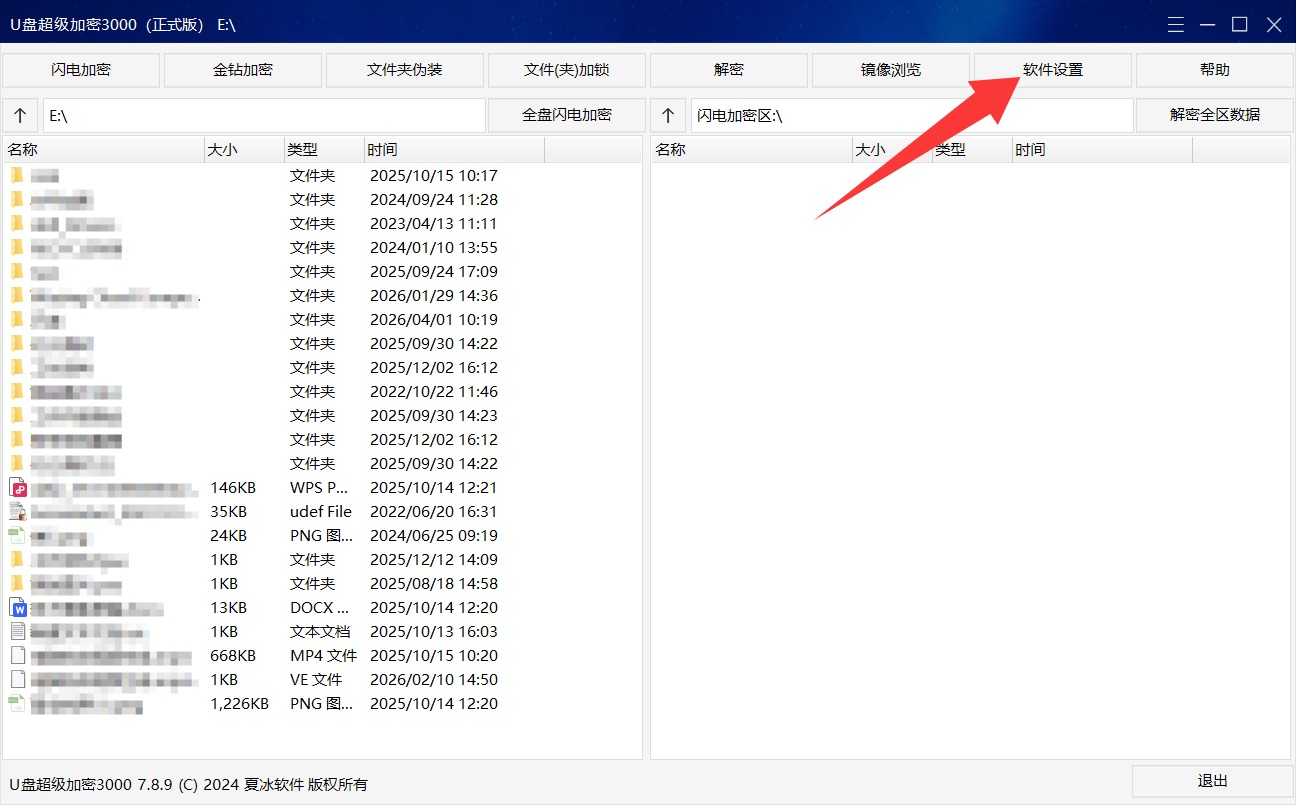This screenshot has height=805, width=1296.
Task: Select the folder icon dated 2022/10/22 11:46
Action: (x=17, y=391)
